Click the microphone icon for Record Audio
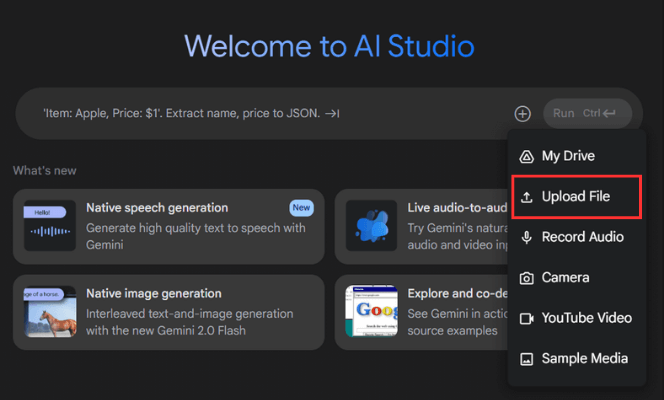This screenshot has height=400, width=664. tap(527, 237)
